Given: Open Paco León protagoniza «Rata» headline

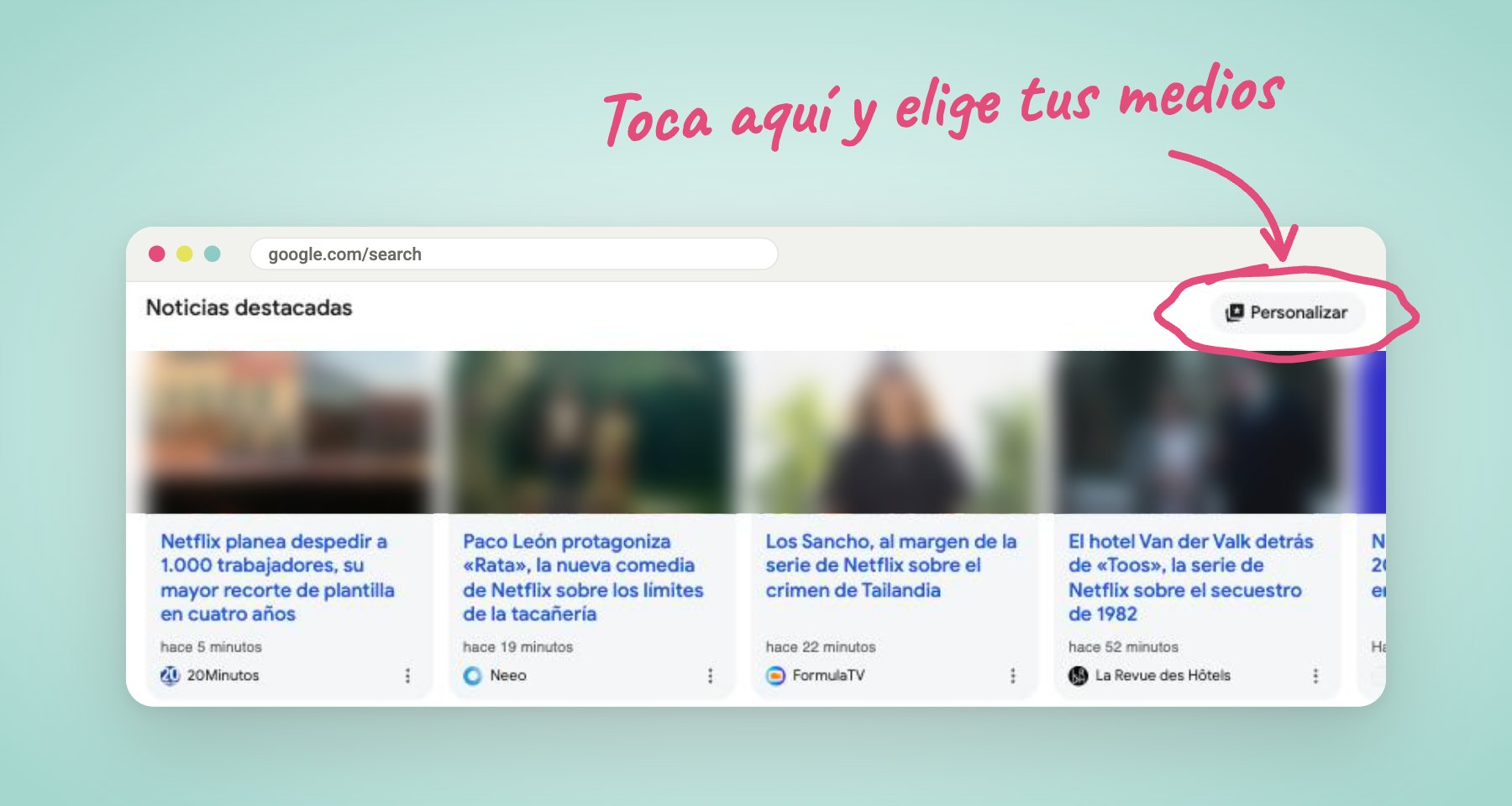Looking at the screenshot, I should [583, 578].
